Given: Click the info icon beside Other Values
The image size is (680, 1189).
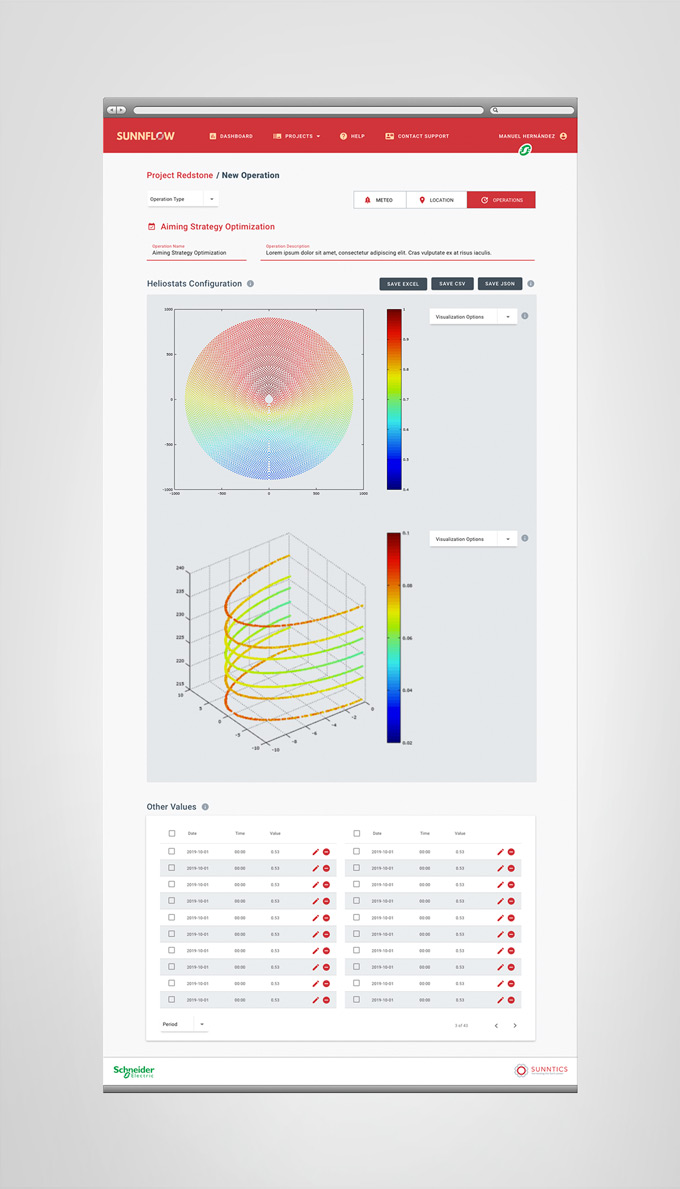Looking at the screenshot, I should (205, 807).
